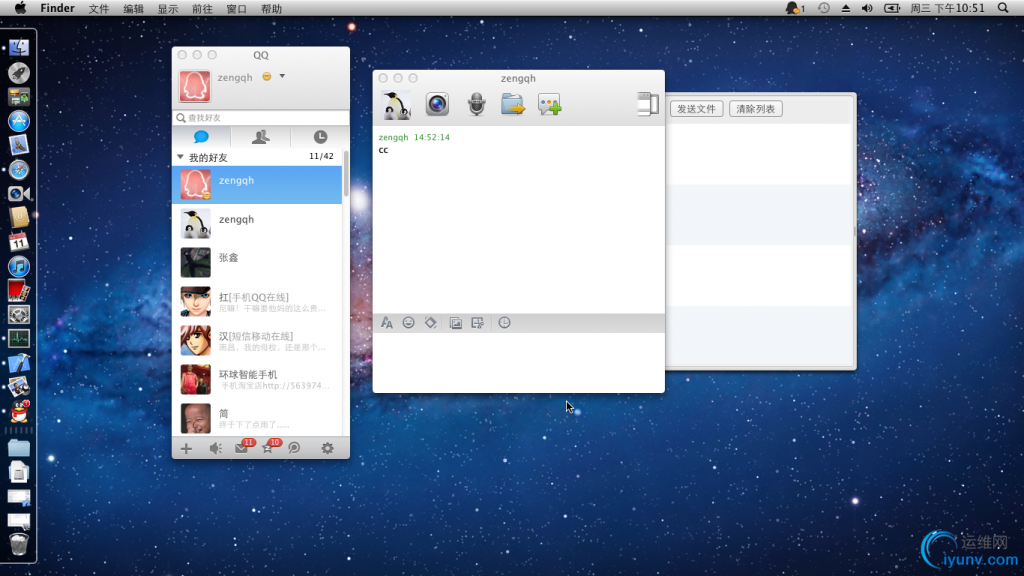
Task: Select contact 环球智能手机
Action: tap(257, 379)
